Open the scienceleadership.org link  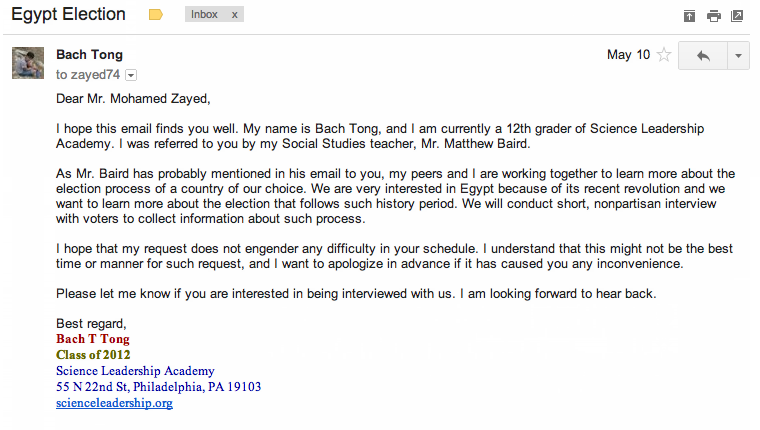[x=114, y=403]
